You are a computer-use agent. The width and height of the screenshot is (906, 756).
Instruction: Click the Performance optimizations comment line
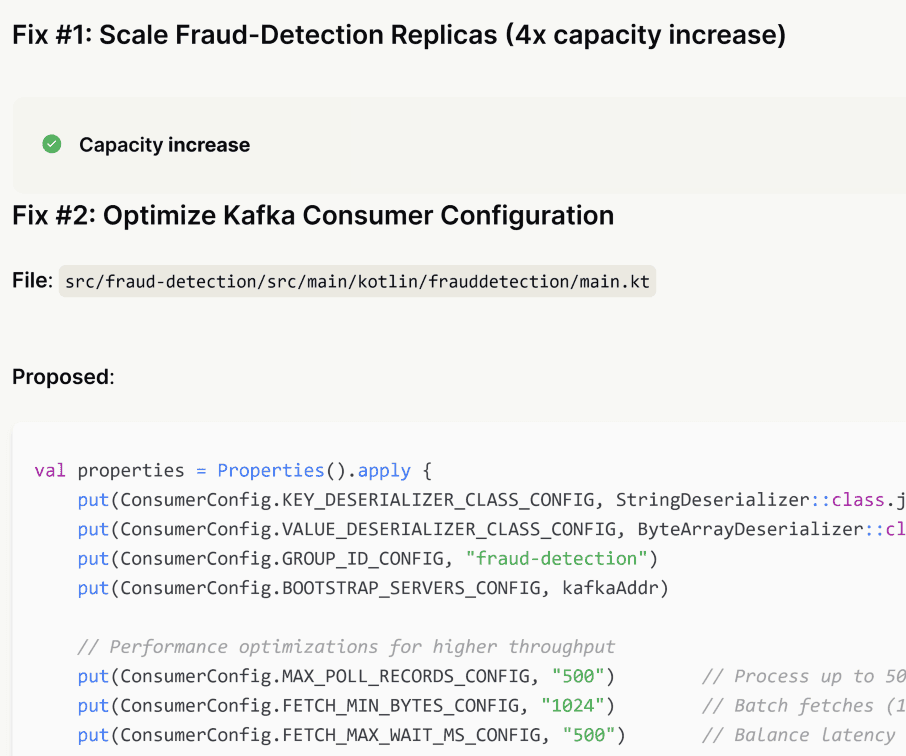click(x=346, y=647)
